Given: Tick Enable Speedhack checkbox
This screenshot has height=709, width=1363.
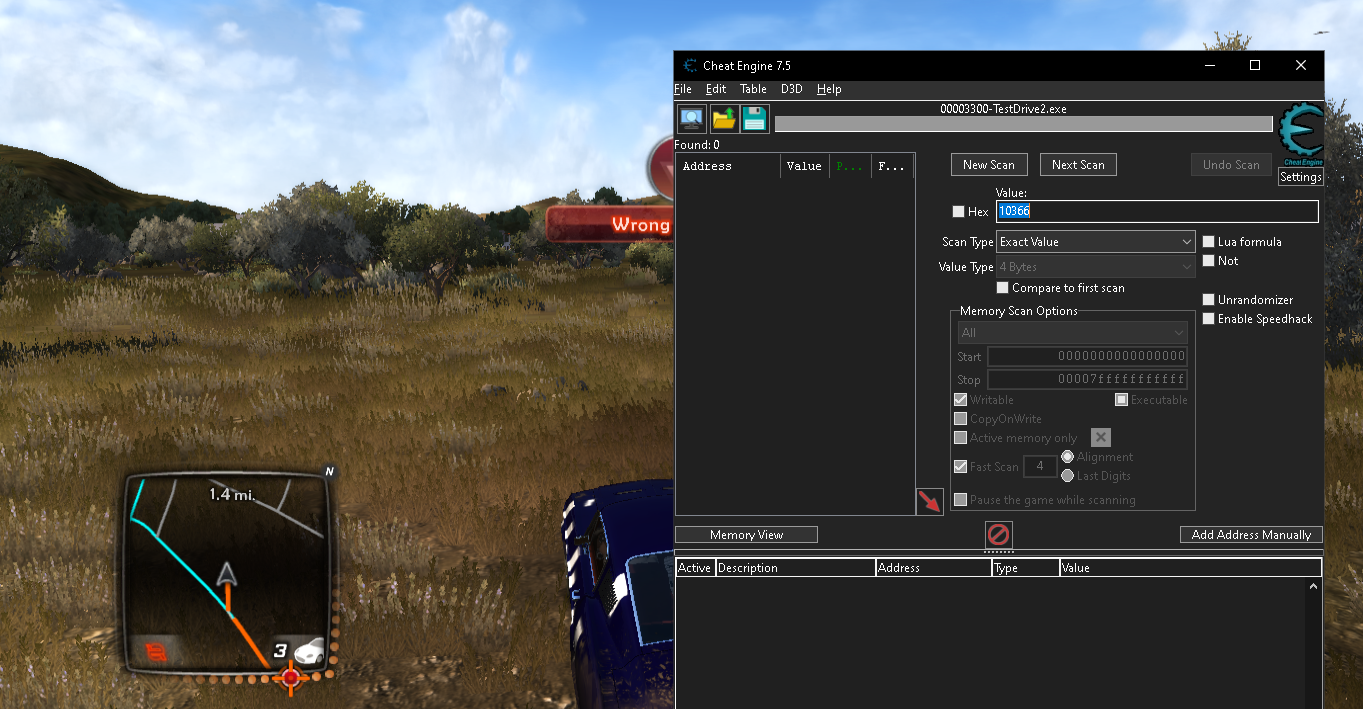Looking at the screenshot, I should (1209, 319).
